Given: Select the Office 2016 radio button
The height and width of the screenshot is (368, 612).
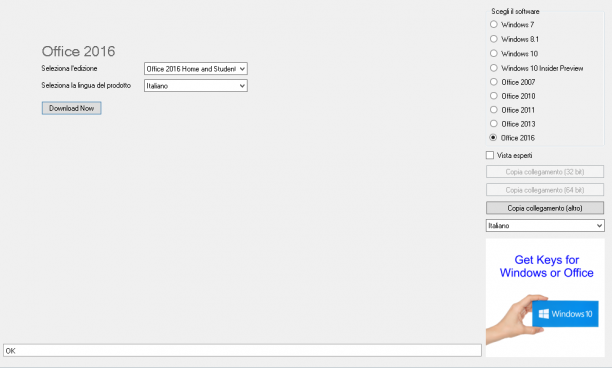Looking at the screenshot, I should point(493,137).
